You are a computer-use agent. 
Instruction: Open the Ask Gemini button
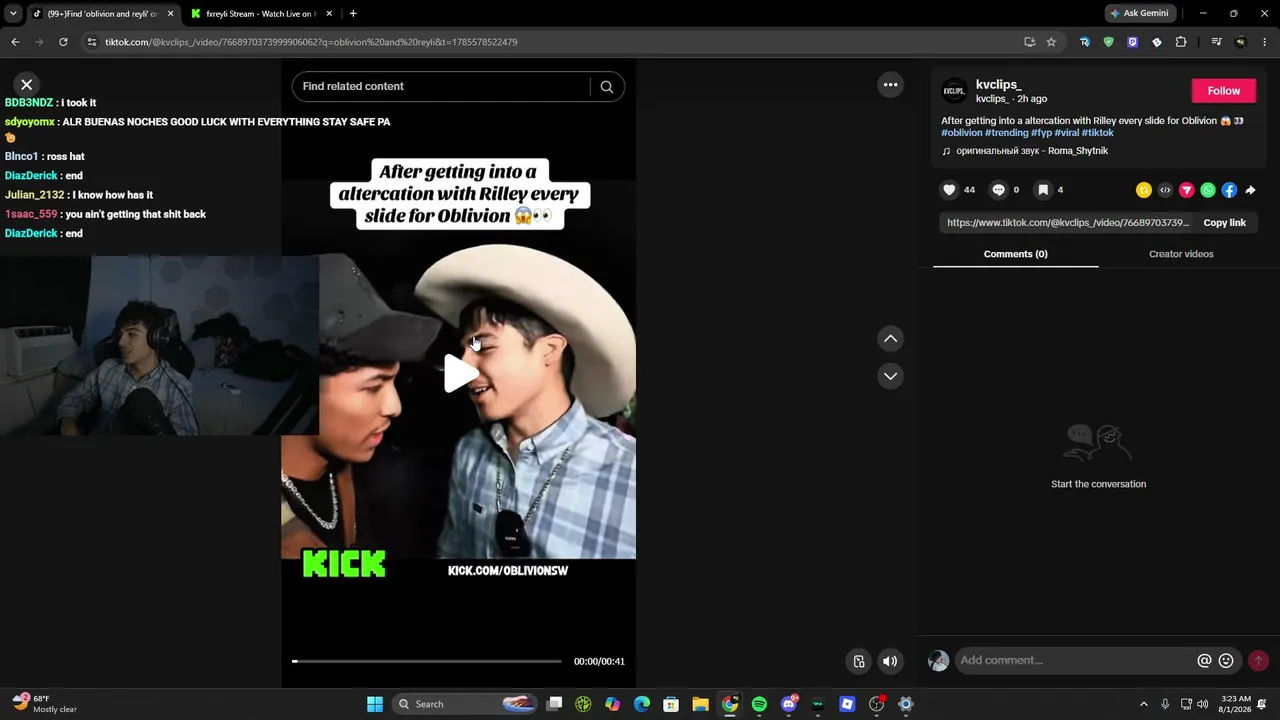[1139, 14]
